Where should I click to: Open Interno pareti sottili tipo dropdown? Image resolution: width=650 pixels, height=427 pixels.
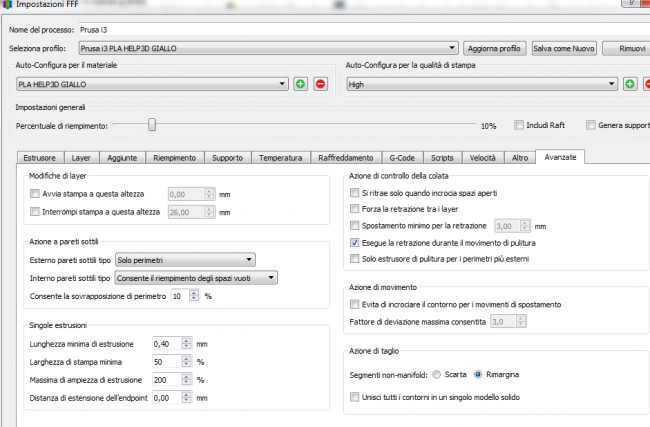pyautogui.click(x=196, y=278)
